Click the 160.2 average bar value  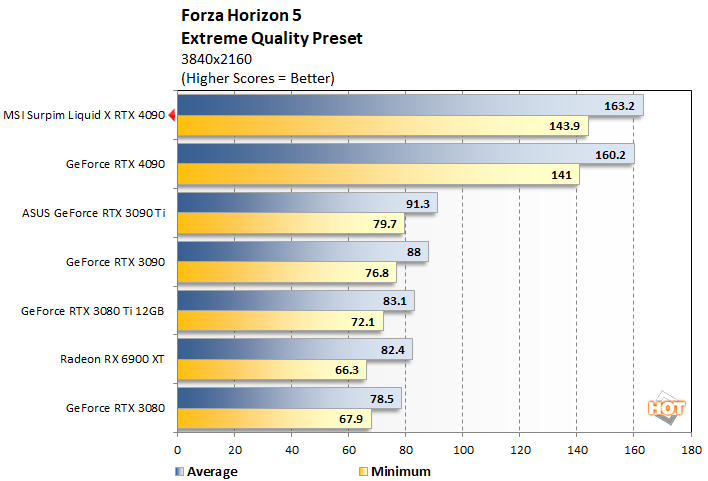pos(610,155)
